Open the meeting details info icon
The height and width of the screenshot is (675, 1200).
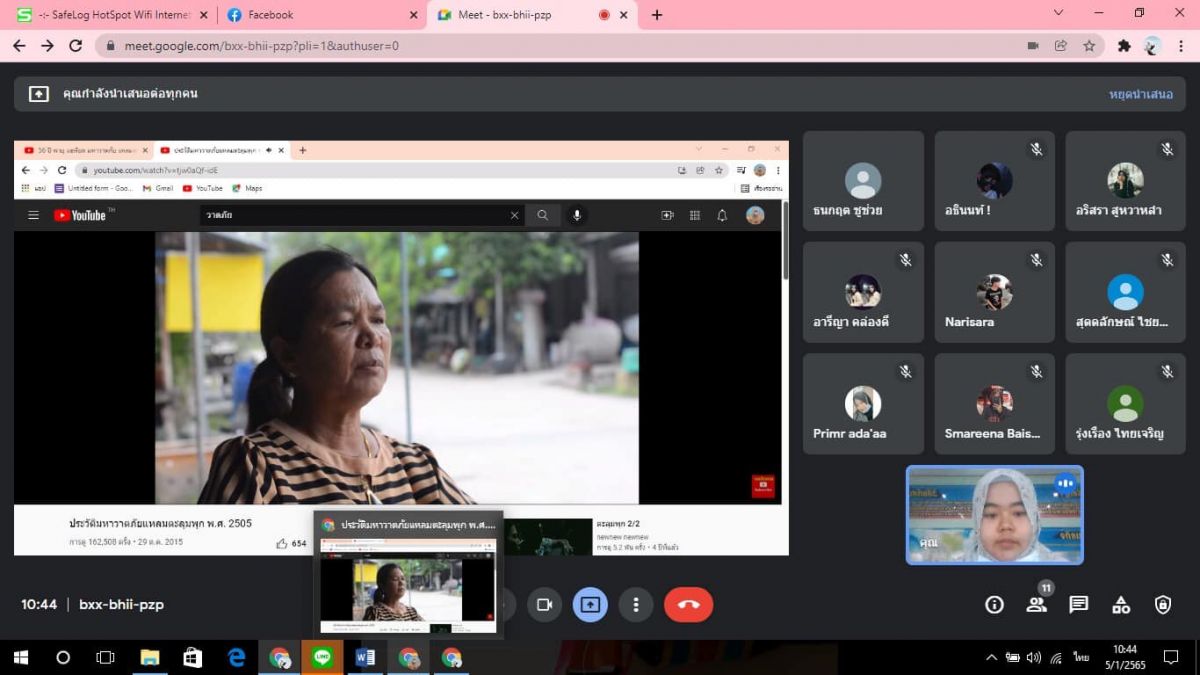click(x=994, y=604)
